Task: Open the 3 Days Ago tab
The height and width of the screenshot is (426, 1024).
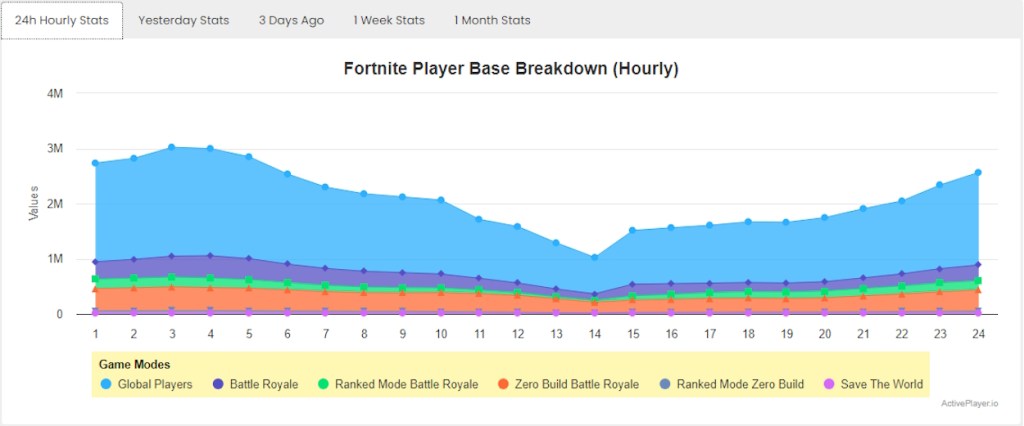Action: (291, 20)
